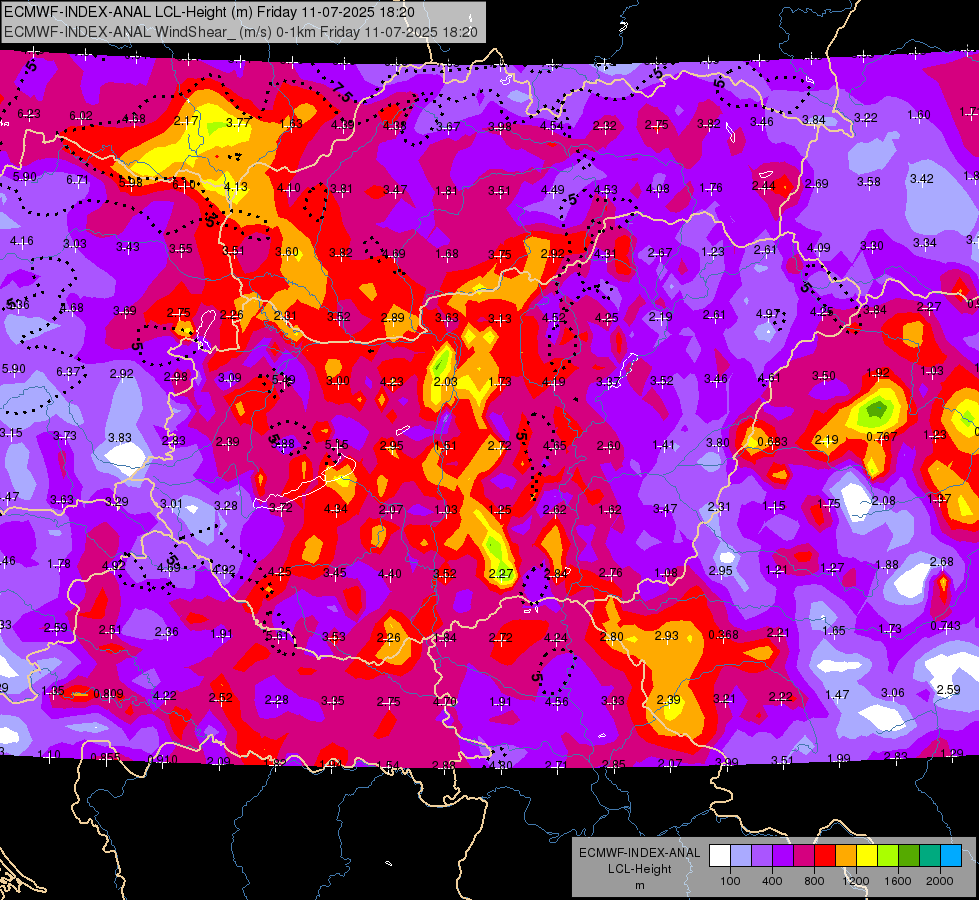Click the wind shear value 2.93

pyautogui.click(x=666, y=635)
